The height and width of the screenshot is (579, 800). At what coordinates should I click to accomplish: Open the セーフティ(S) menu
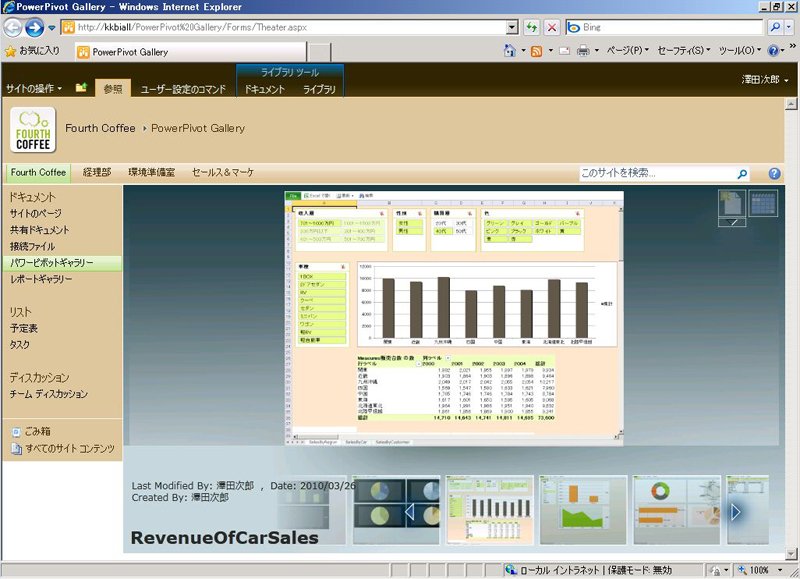pyautogui.click(x=684, y=51)
